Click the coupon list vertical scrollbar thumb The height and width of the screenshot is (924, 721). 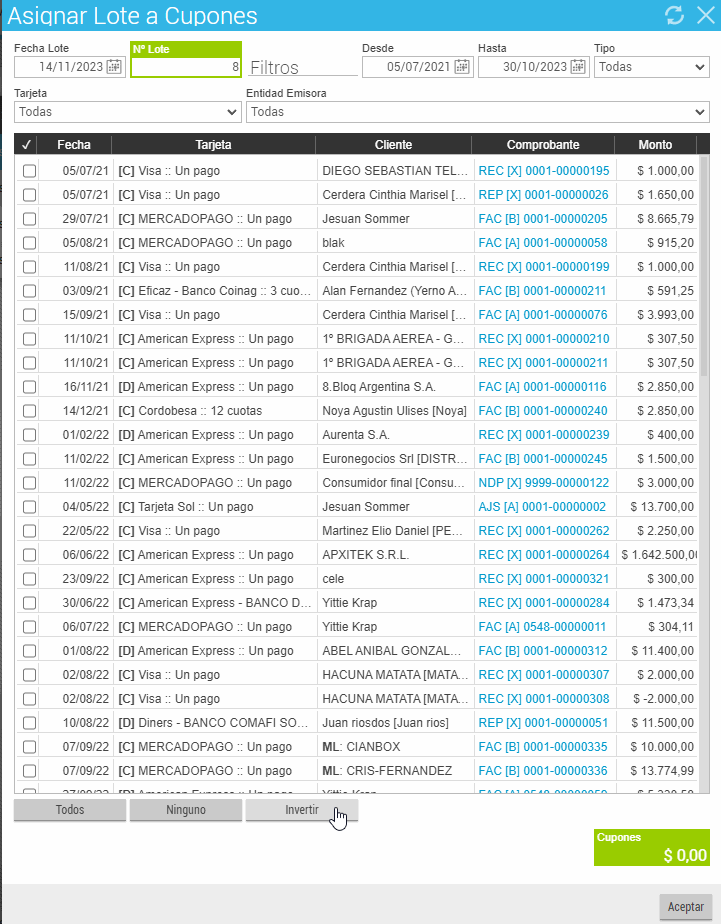pos(704,266)
